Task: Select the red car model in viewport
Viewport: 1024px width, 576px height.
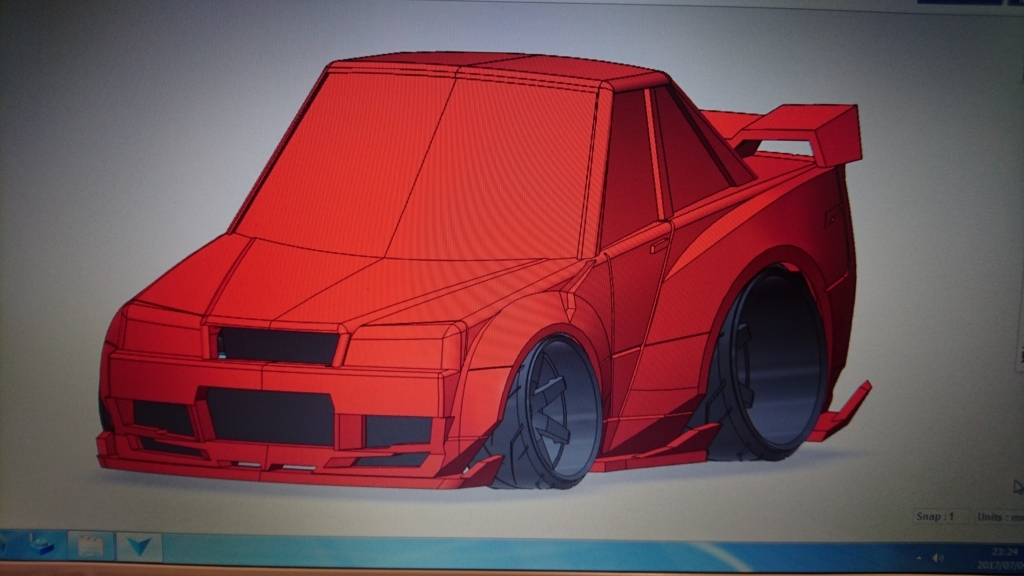Action: click(x=483, y=271)
